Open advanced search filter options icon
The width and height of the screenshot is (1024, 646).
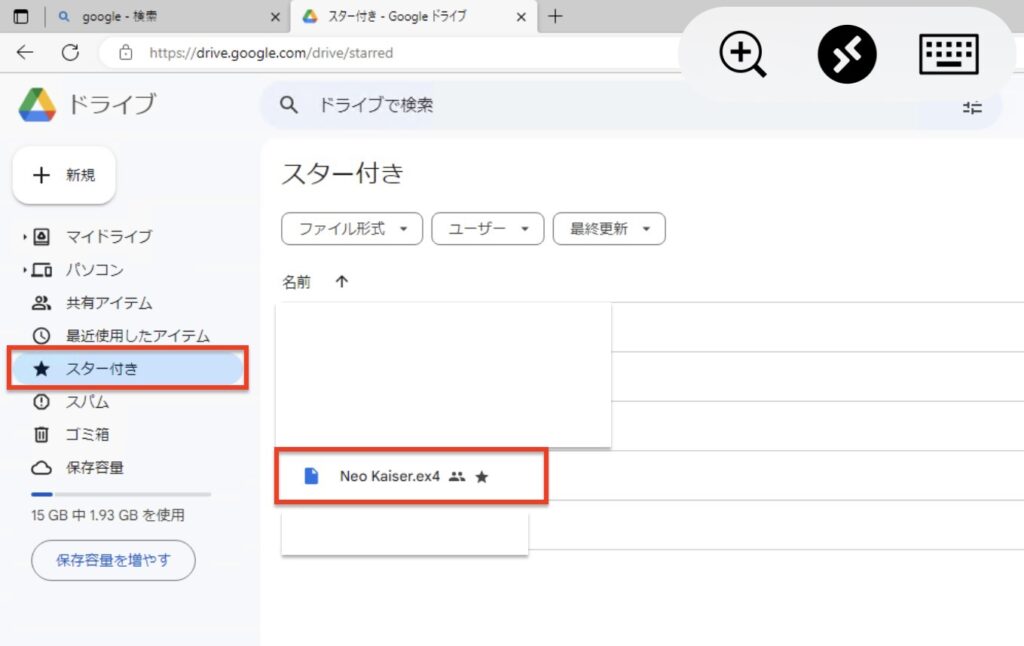[972, 107]
